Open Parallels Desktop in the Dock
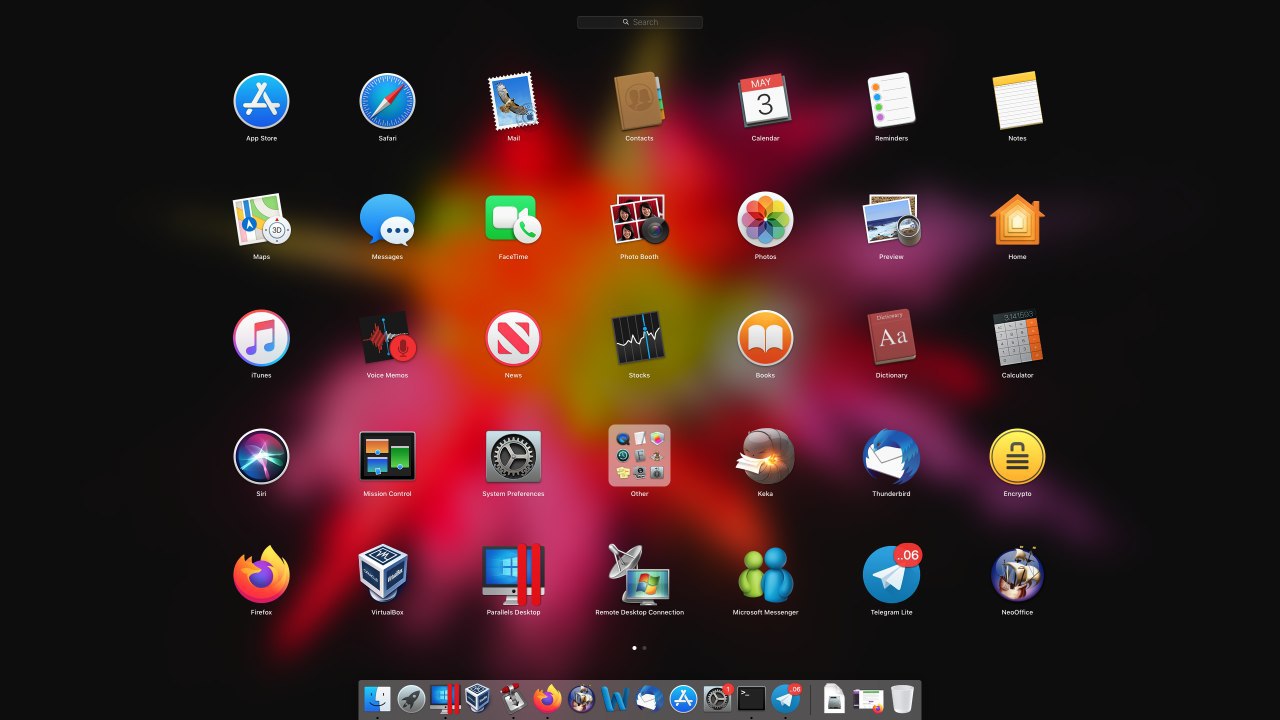 click(445, 699)
